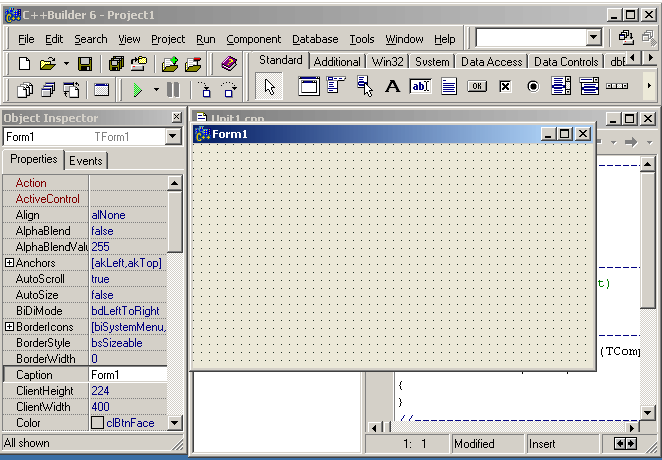Click the New file toolbar icon
The image size is (662, 460).
coord(24,64)
